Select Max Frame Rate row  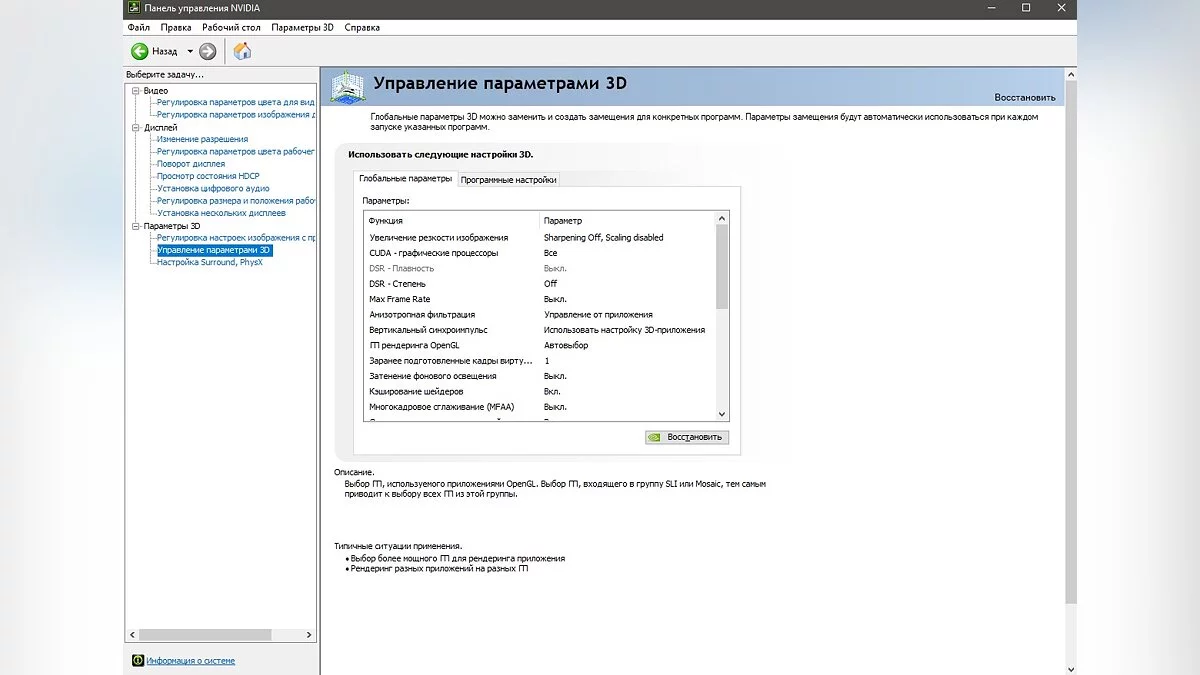pos(539,299)
